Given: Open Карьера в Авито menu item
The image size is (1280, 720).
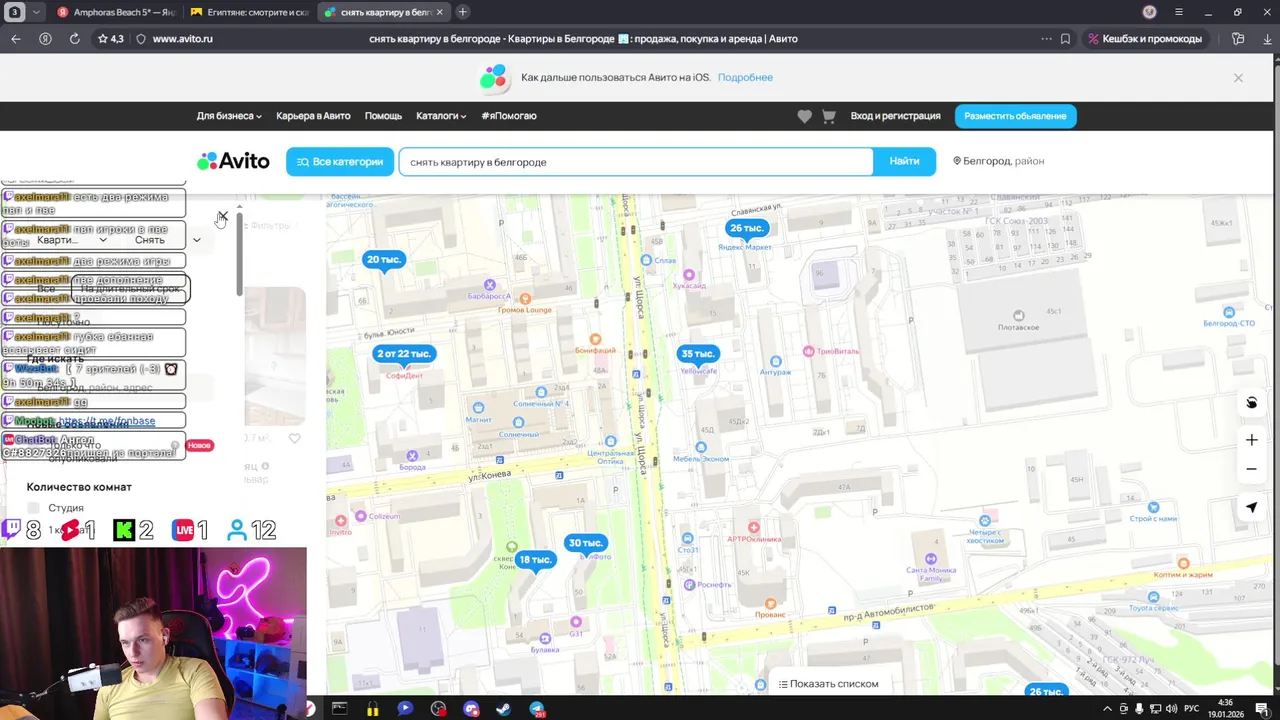Looking at the screenshot, I should point(313,116).
